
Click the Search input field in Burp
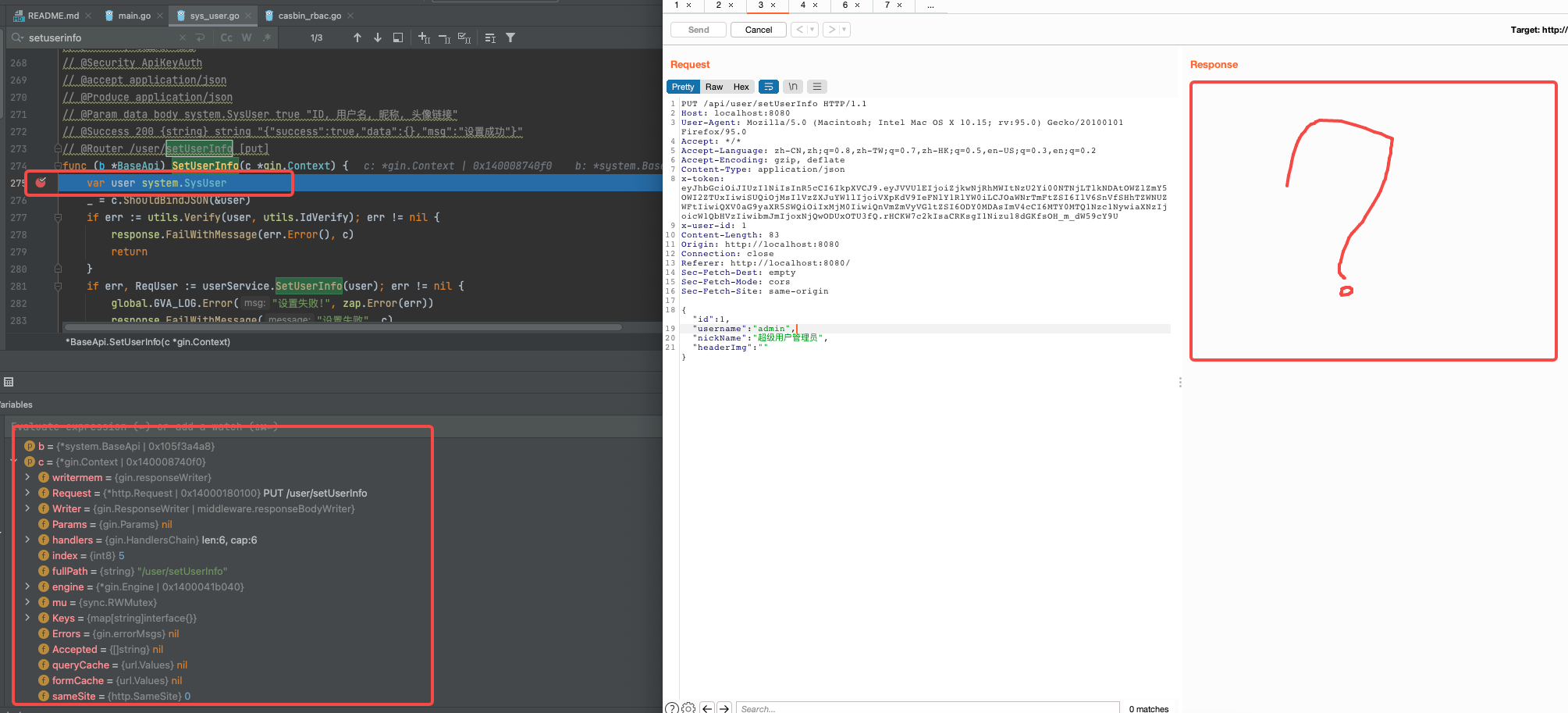pyautogui.click(x=927, y=708)
